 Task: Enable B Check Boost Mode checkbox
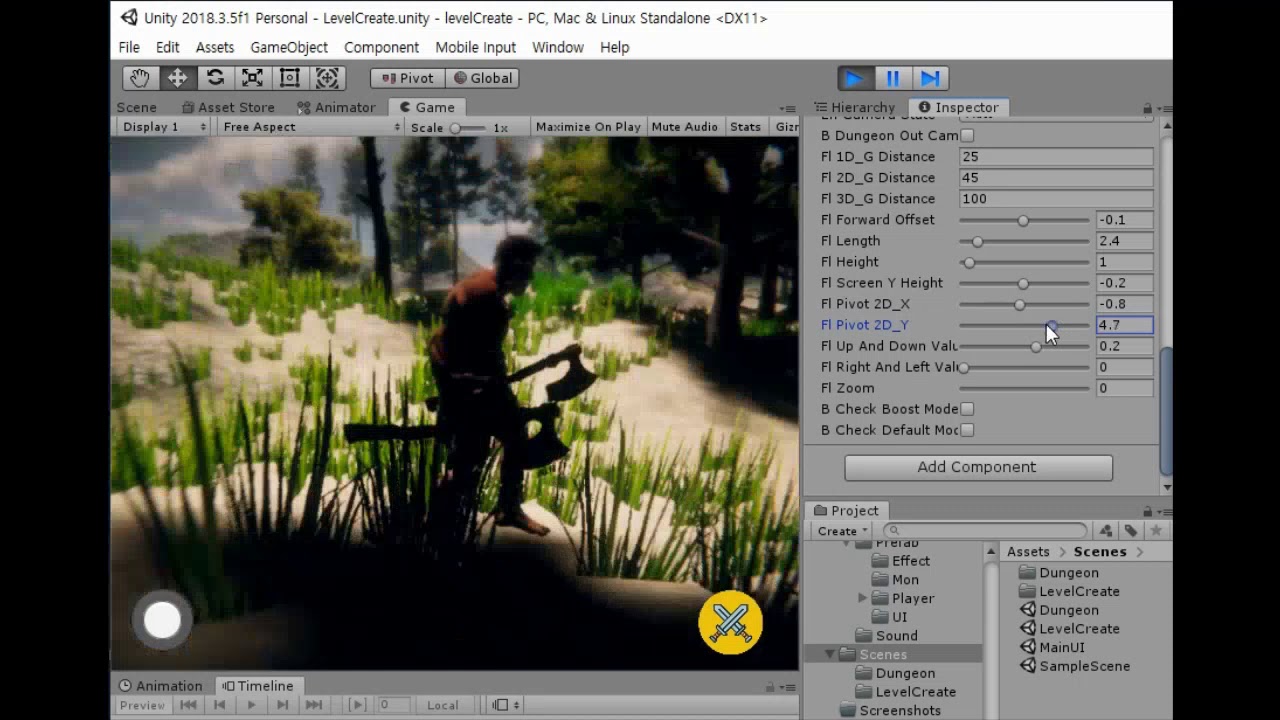[x=967, y=409]
